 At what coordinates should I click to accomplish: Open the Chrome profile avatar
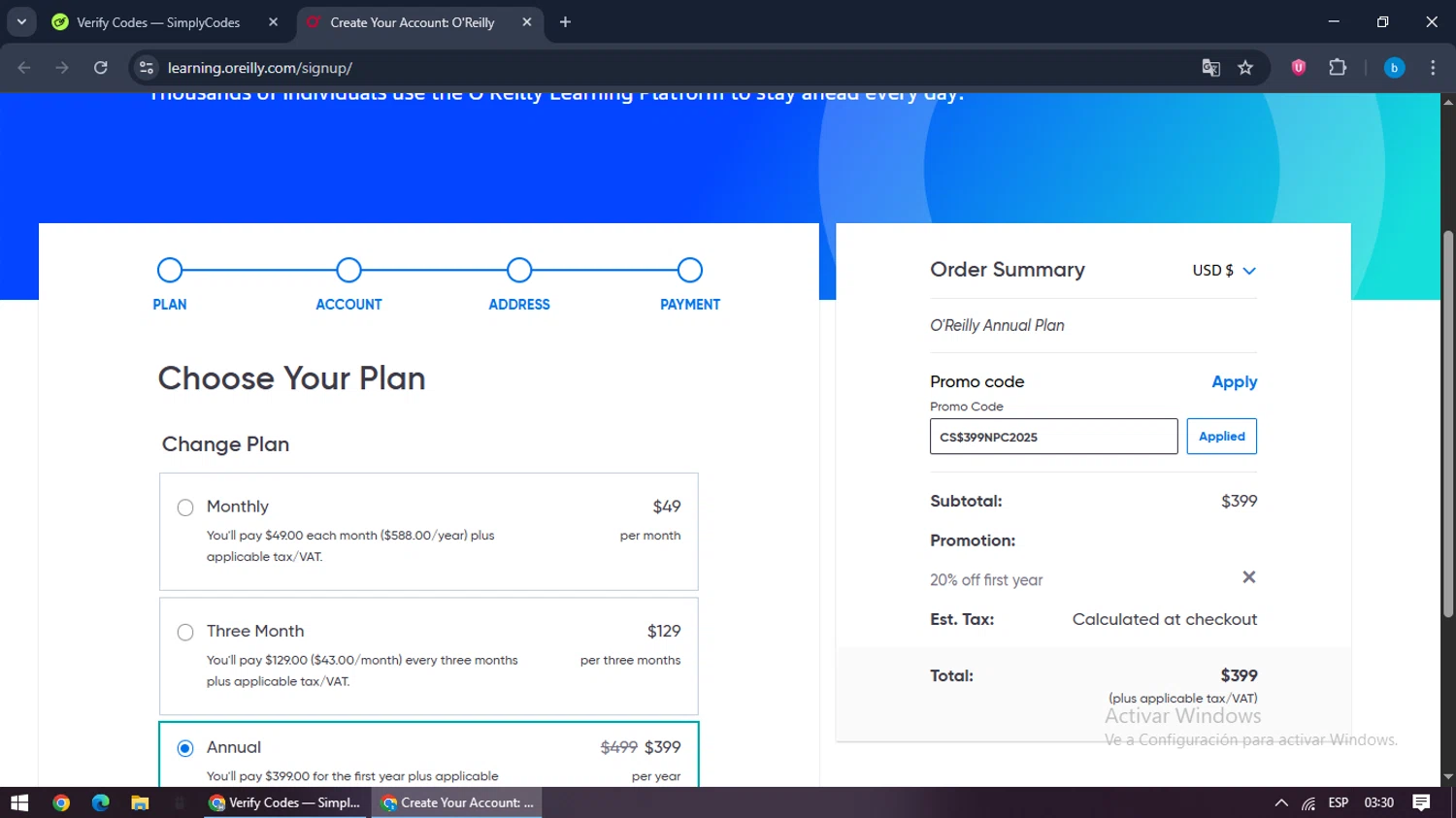click(1394, 68)
